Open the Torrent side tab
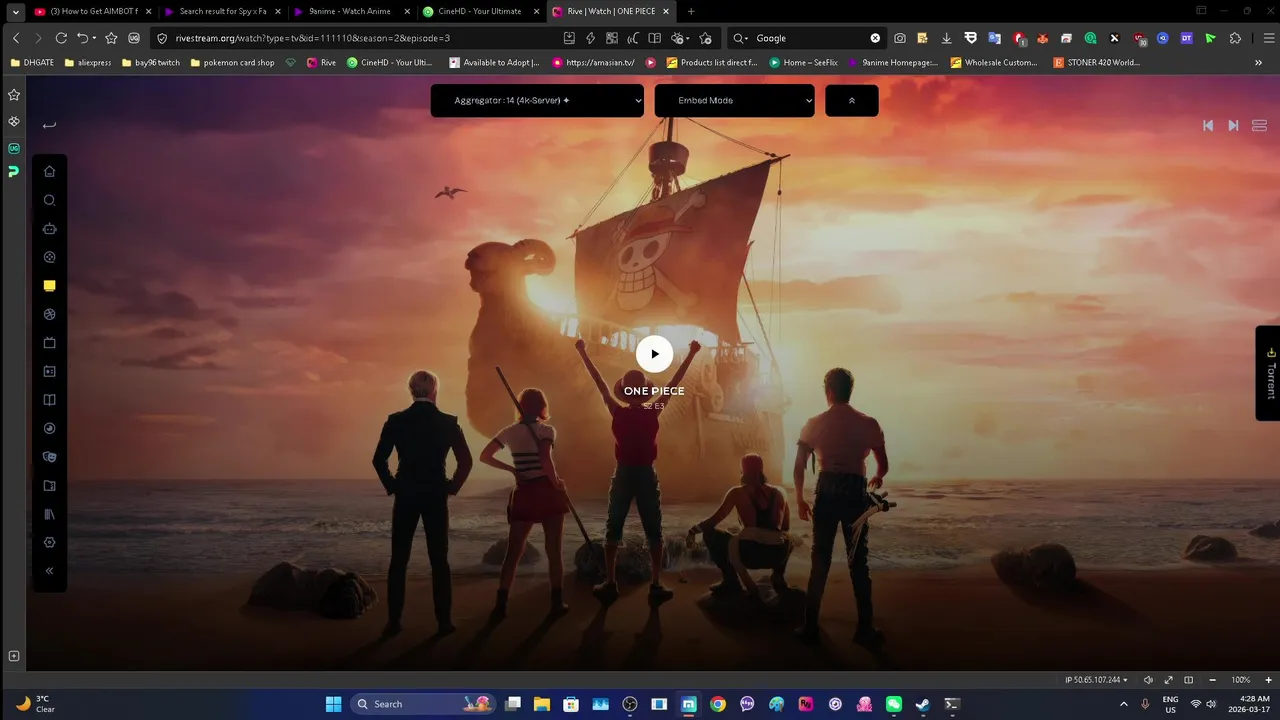This screenshot has width=1280, height=720. (x=1270, y=373)
